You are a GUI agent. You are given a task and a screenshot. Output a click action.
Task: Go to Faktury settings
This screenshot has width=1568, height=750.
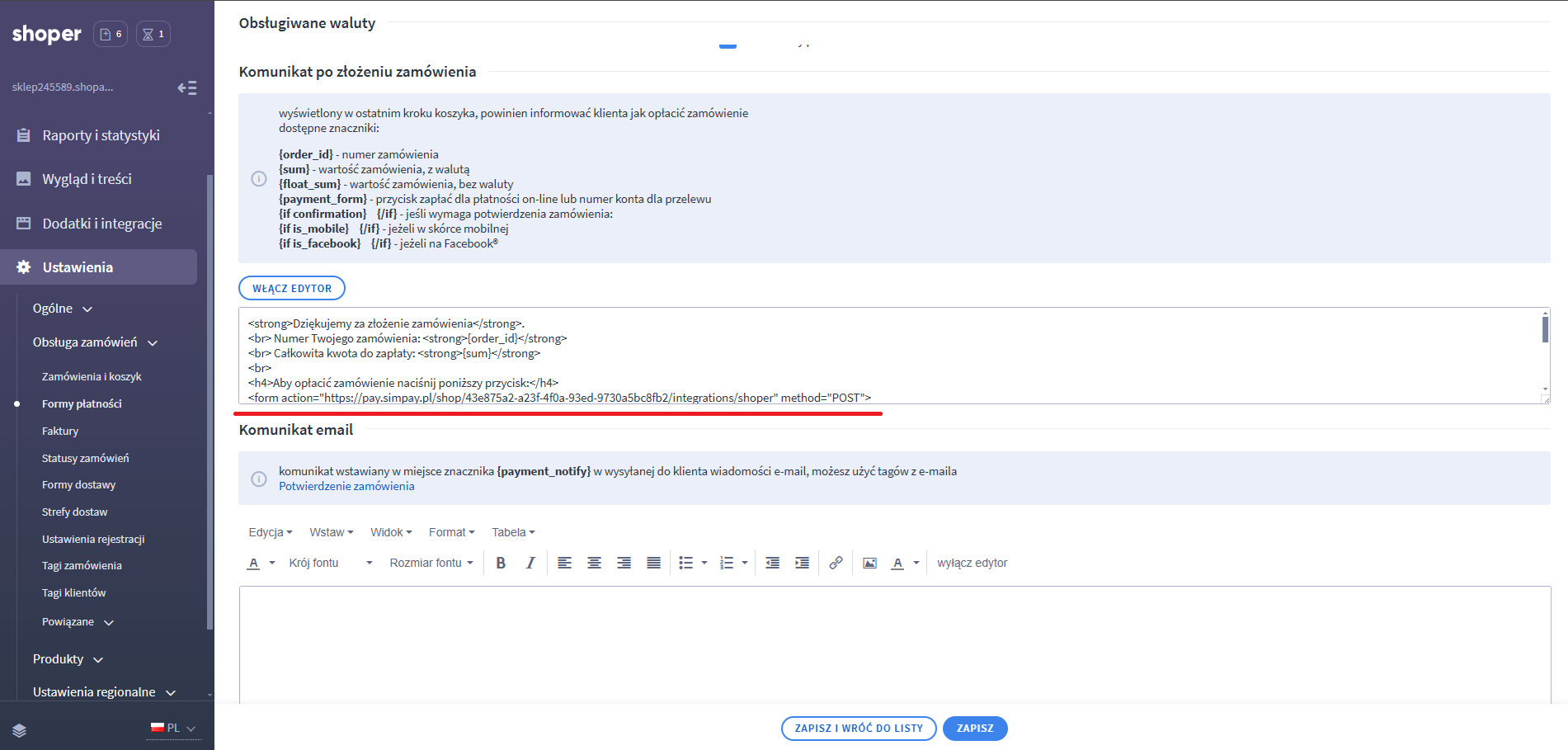click(x=60, y=431)
